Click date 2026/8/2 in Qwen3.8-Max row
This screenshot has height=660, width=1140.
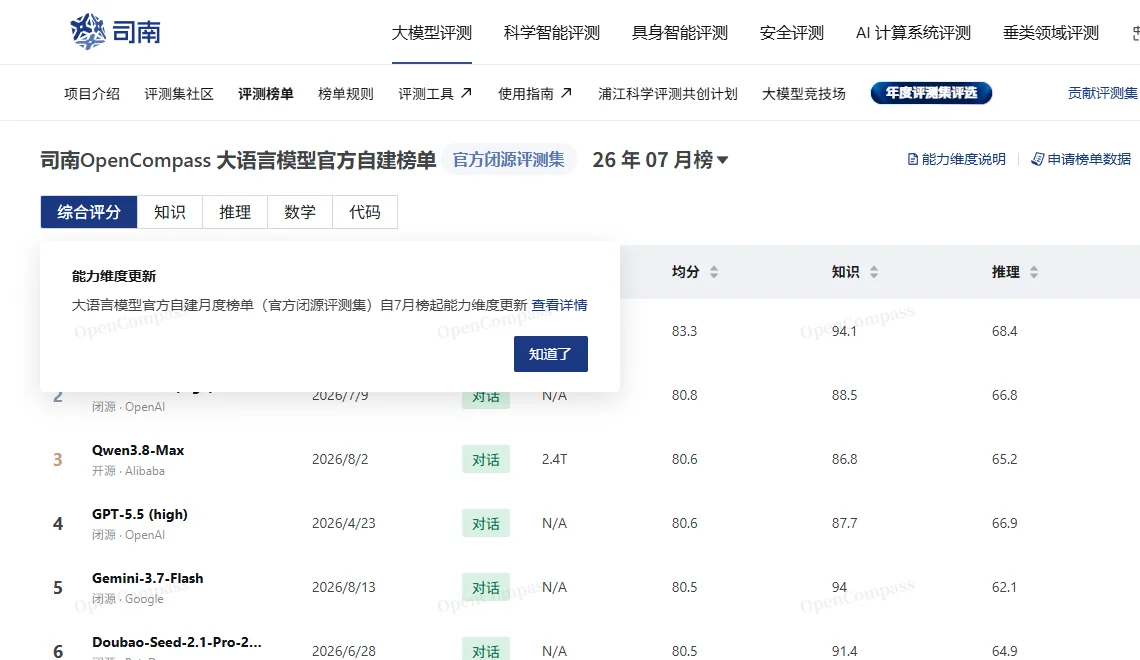340,459
